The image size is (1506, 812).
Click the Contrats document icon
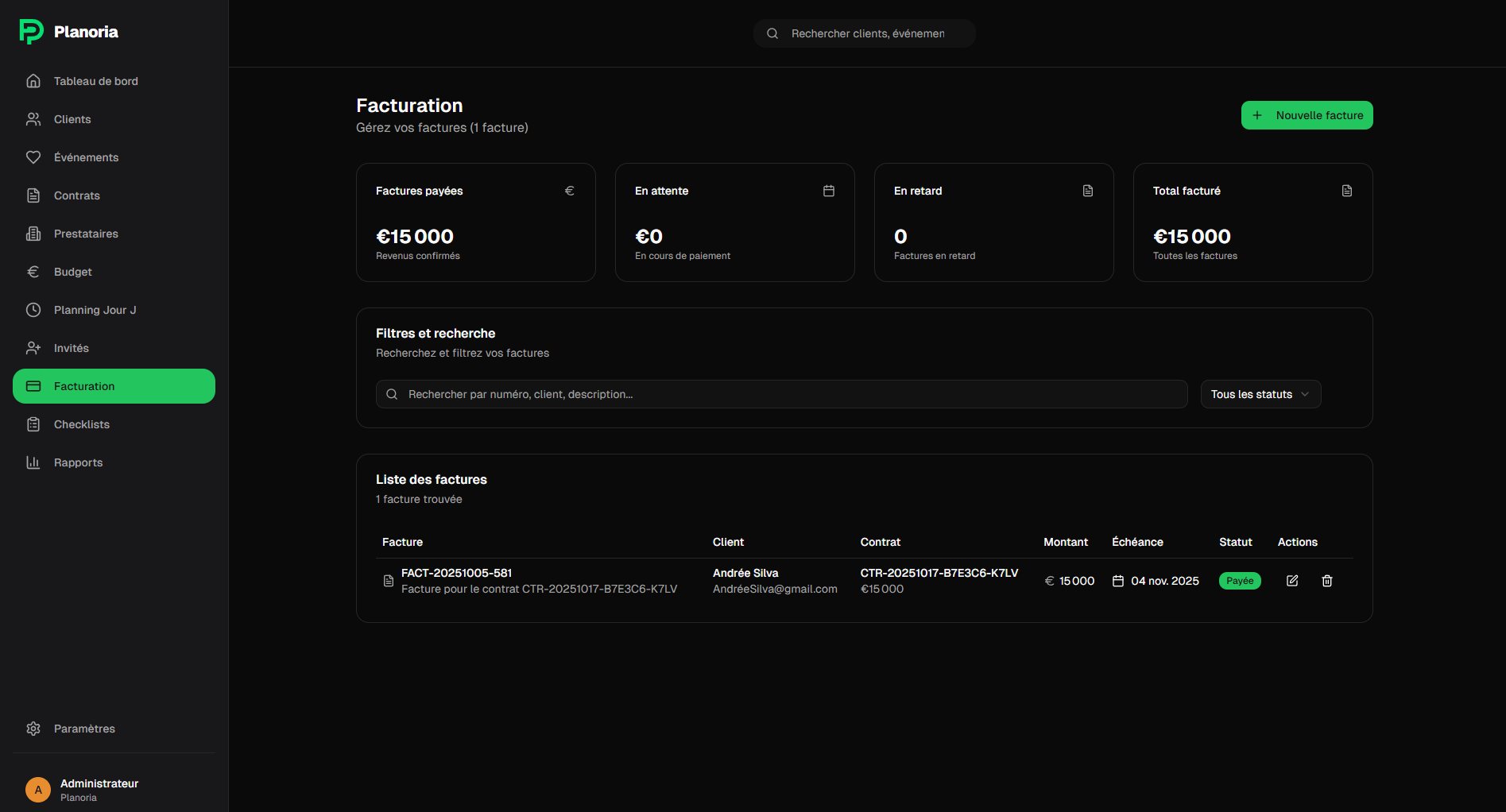[x=33, y=195]
